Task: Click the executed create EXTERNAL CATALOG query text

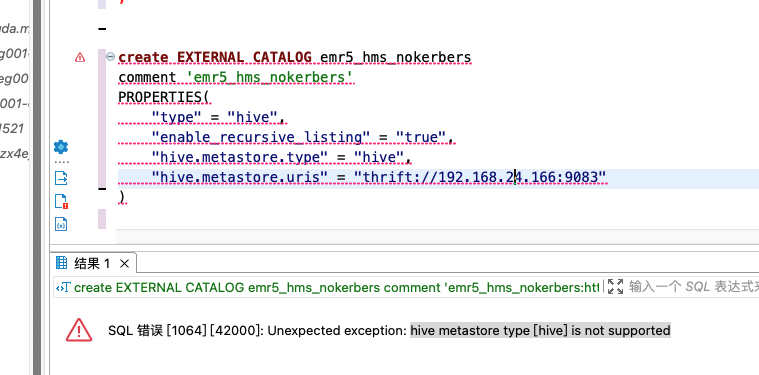Action: point(337,287)
